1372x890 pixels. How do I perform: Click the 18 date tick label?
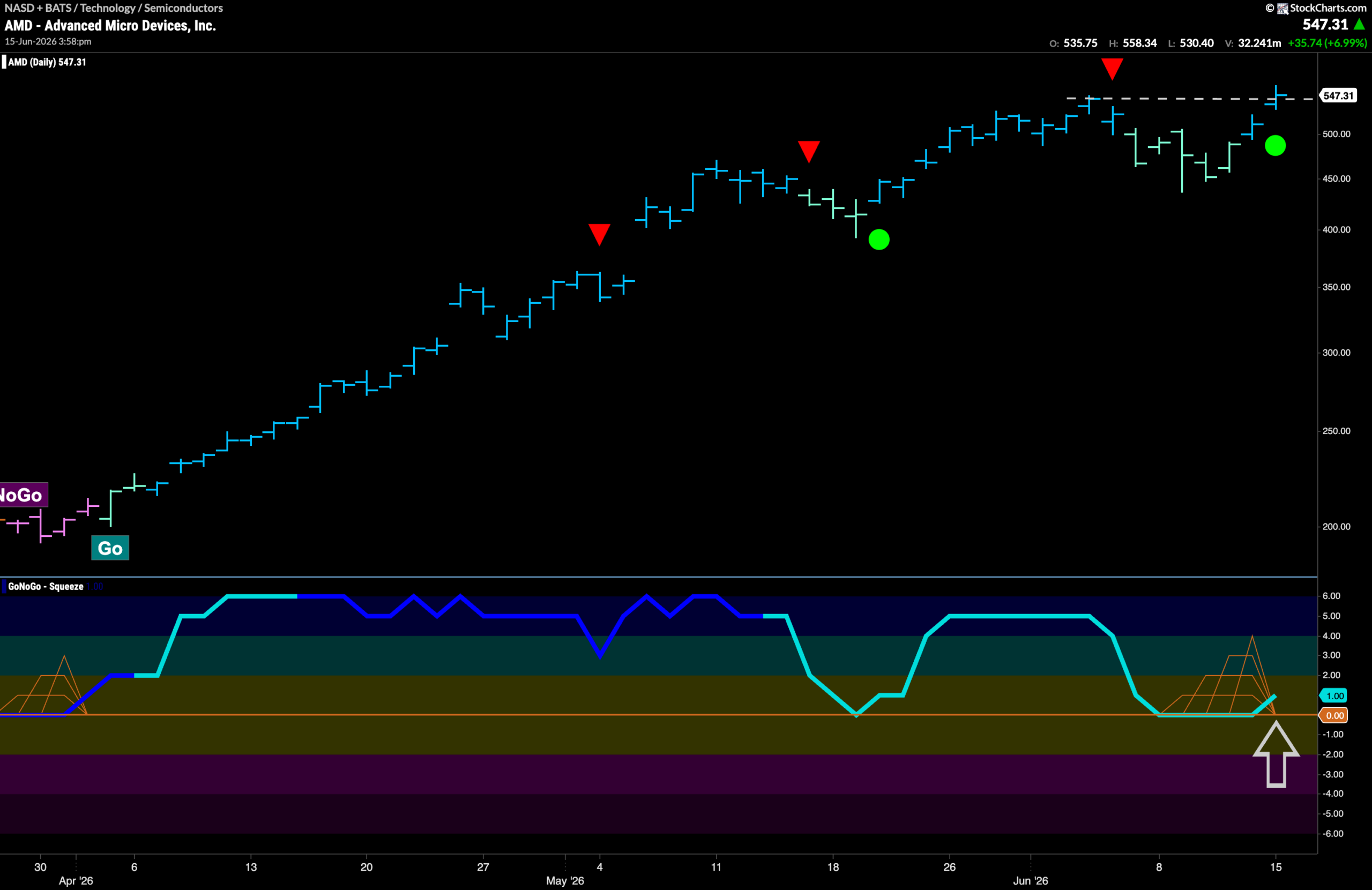pos(833,867)
